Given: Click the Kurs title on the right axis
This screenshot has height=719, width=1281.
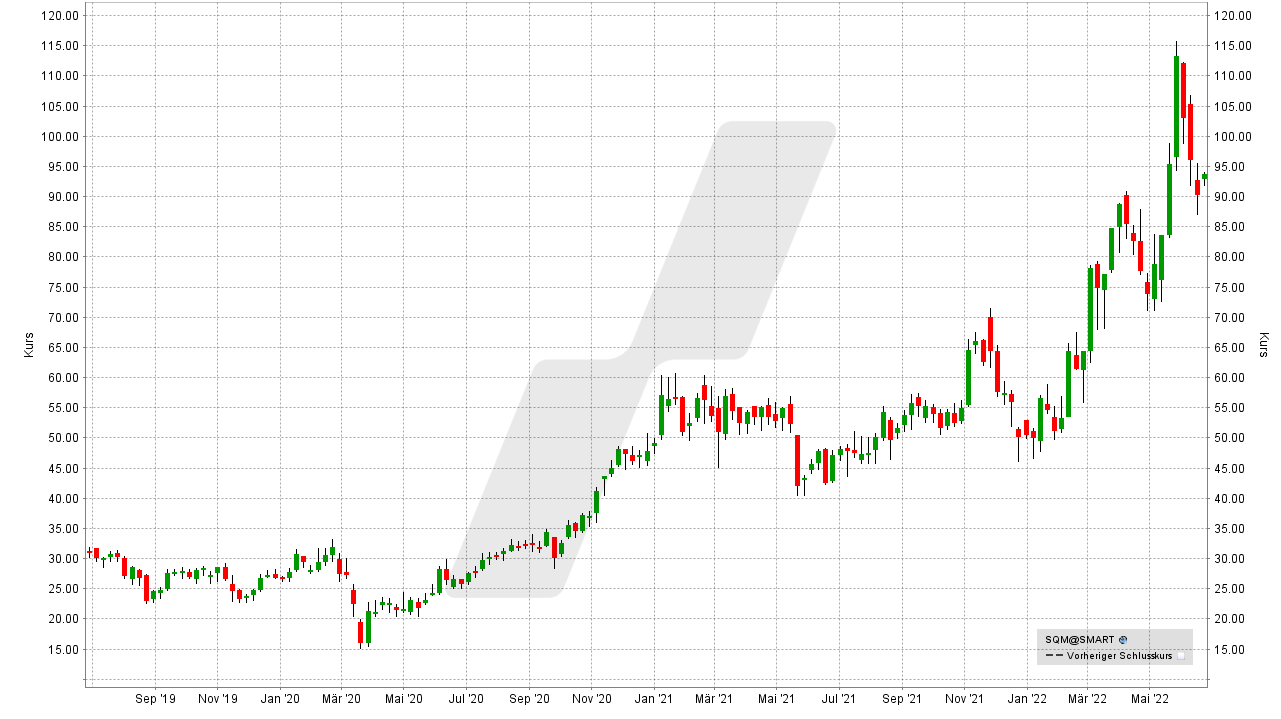Looking at the screenshot, I should [x=1264, y=345].
